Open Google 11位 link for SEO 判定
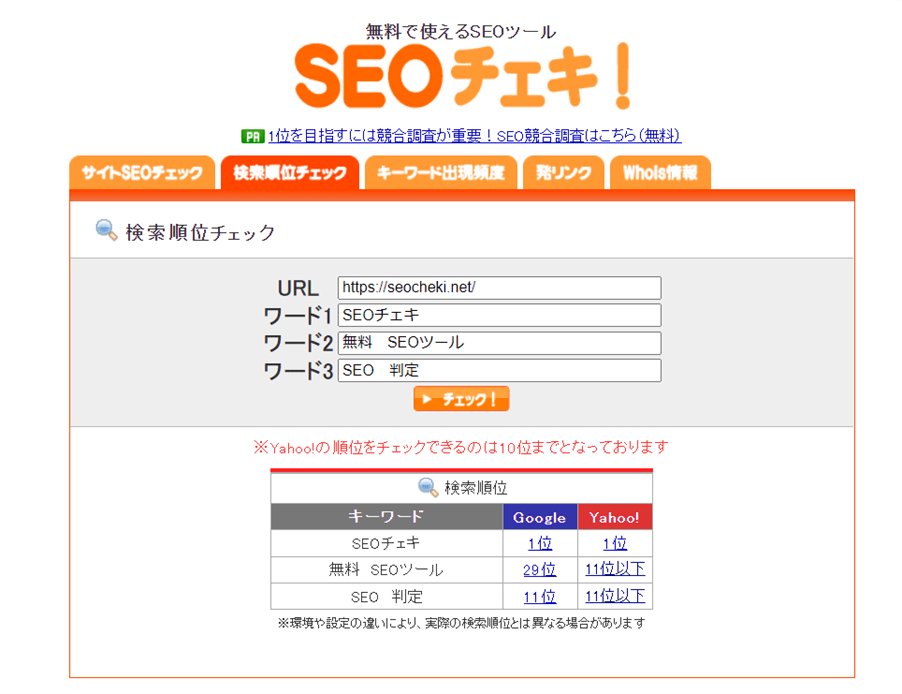Screen dimensions: 902x694 coord(540,597)
